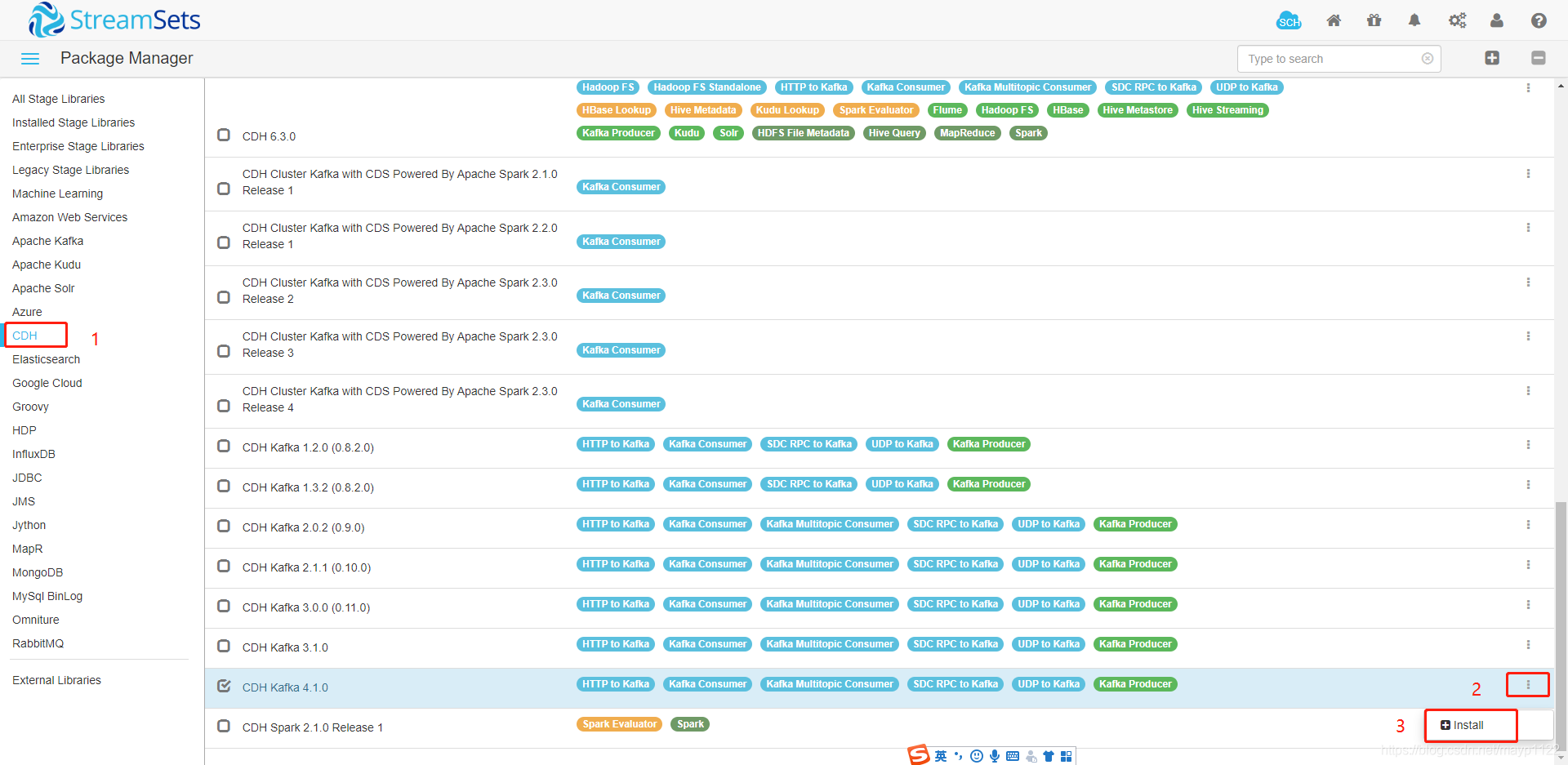1568x765 pixels.
Task: Uncheck the CDH Kafka 4.1.0 checkbox
Action: point(224,686)
